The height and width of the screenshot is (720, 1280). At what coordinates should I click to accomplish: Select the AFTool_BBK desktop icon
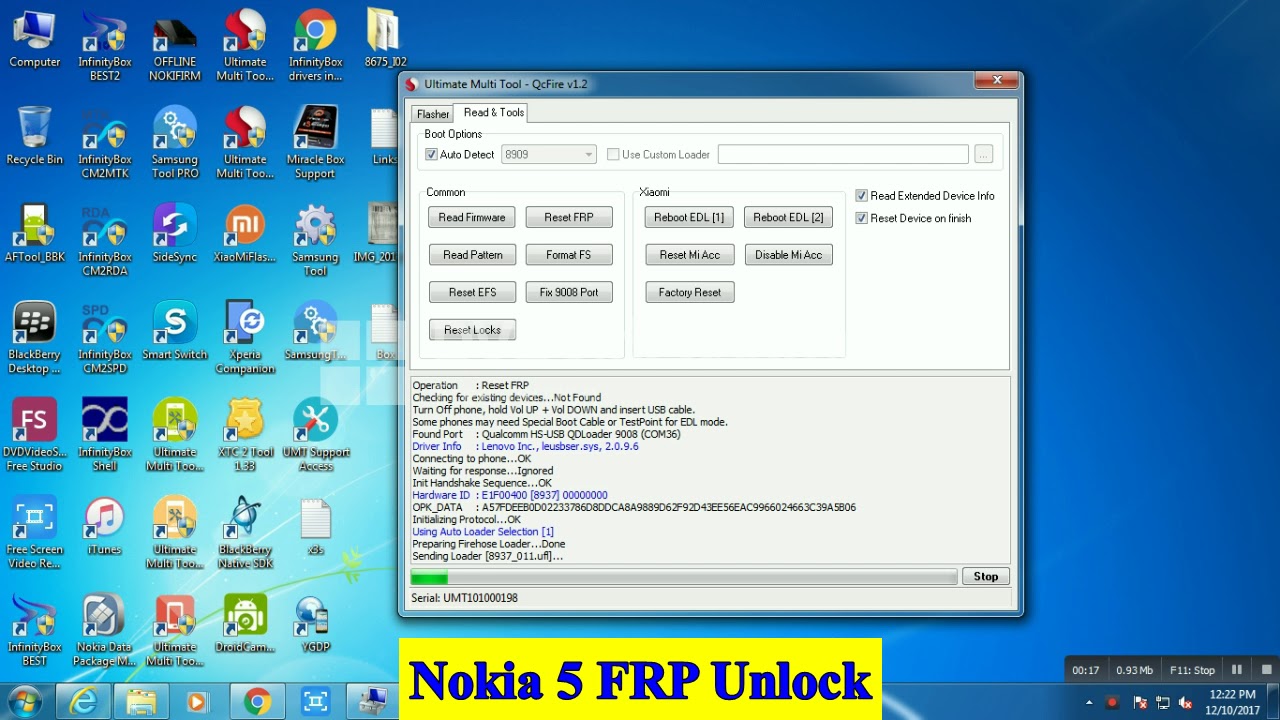35,233
